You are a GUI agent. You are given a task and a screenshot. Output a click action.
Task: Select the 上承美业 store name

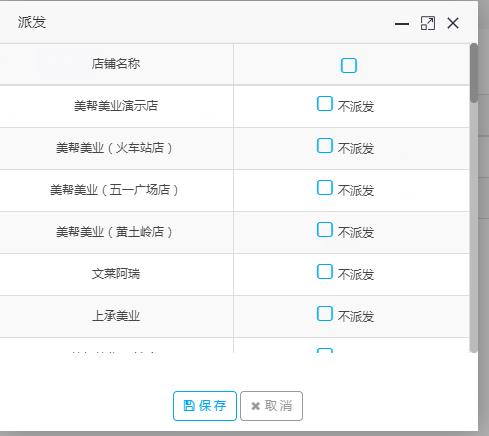pyautogui.click(x=116, y=316)
